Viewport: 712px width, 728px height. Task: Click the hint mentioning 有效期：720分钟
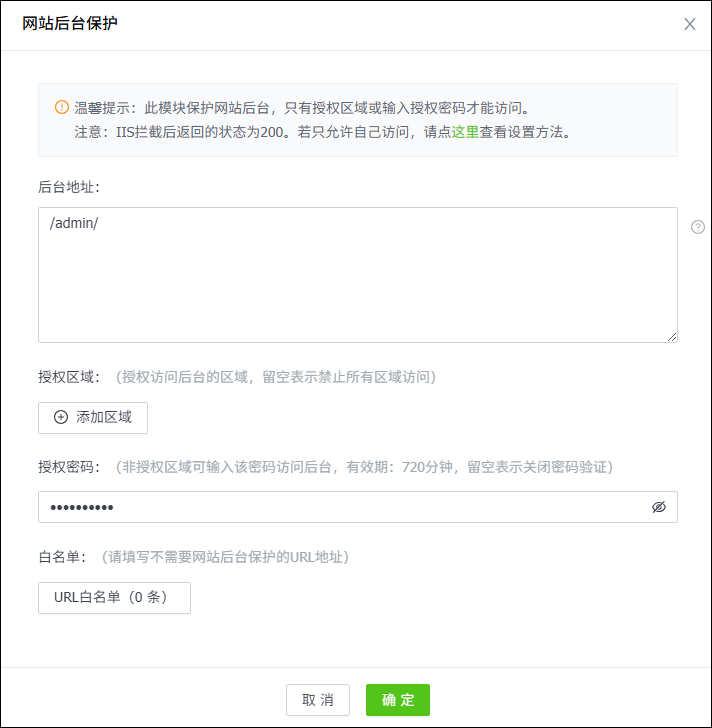364,467
